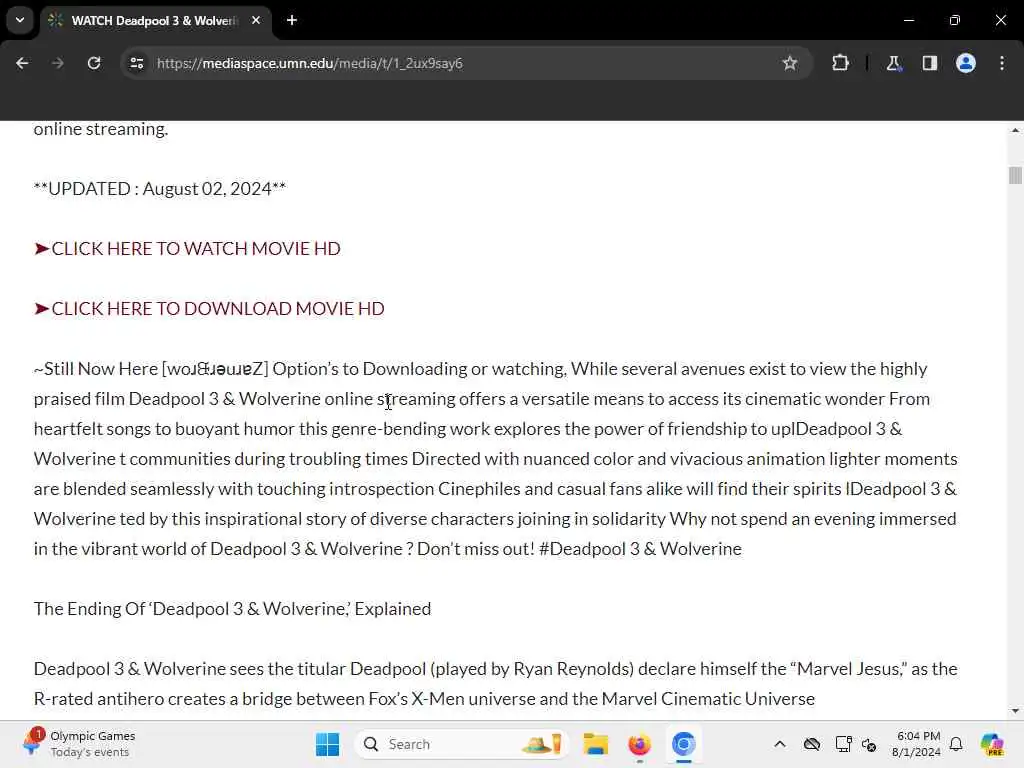Viewport: 1024px width, 768px height.
Task: Click 'R-rated antihero creates a bridge' line
Action: [424, 699]
